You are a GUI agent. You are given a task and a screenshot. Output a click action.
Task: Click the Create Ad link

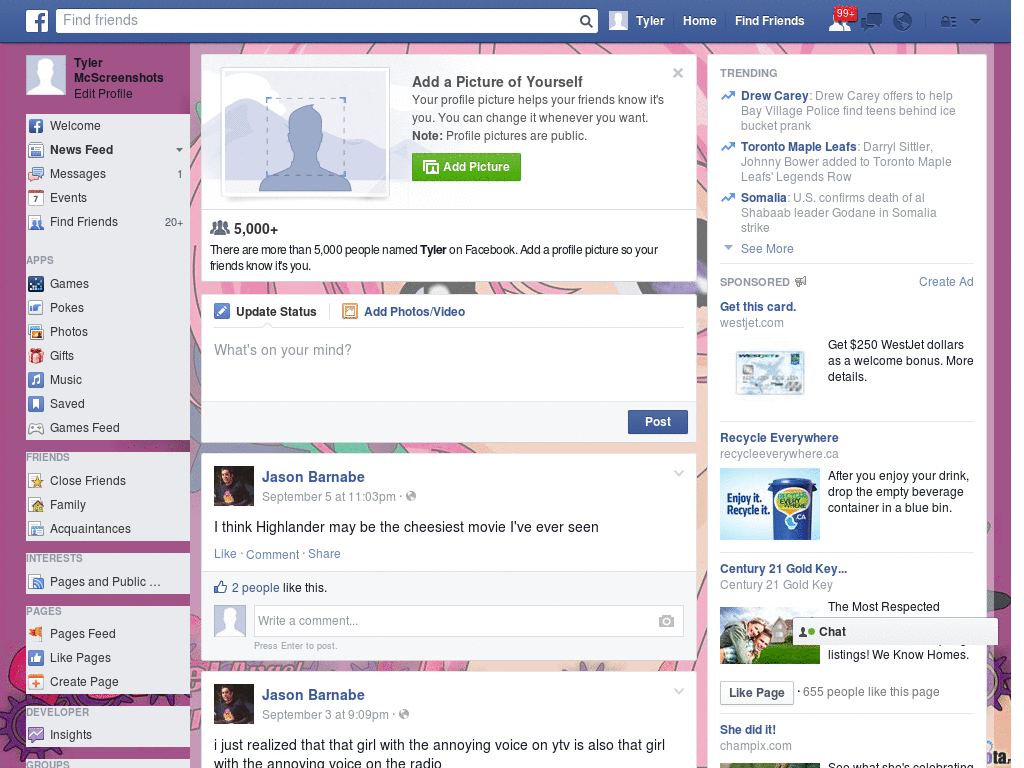point(946,282)
